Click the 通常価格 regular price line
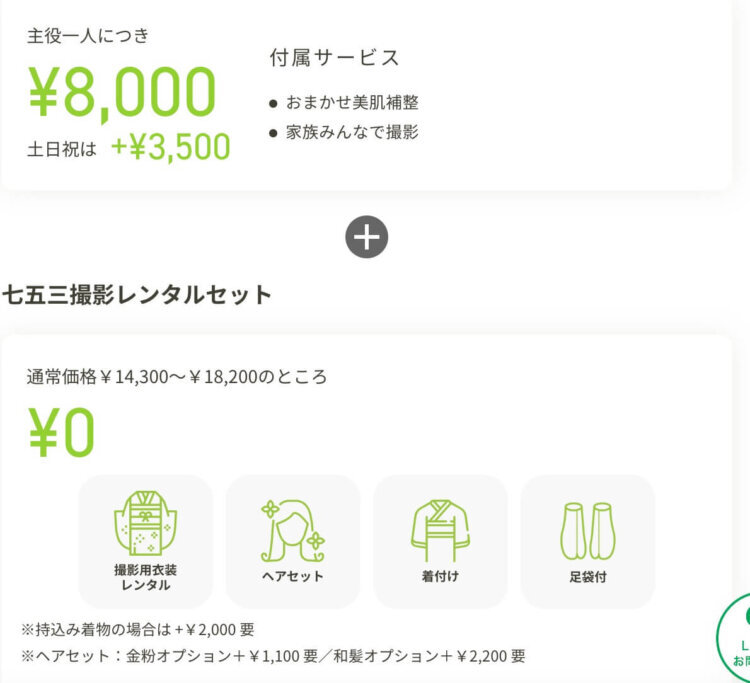Screen dimensions: 750x683 pos(176,377)
